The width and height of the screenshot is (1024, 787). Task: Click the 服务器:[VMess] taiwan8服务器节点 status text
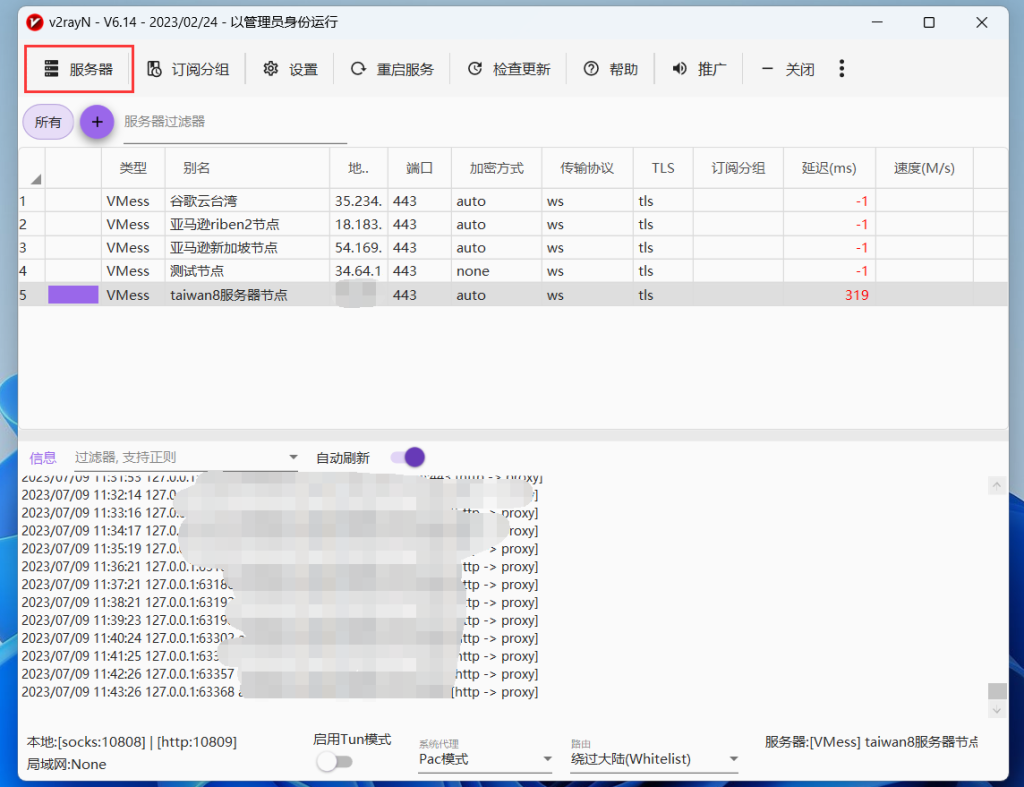click(x=871, y=742)
